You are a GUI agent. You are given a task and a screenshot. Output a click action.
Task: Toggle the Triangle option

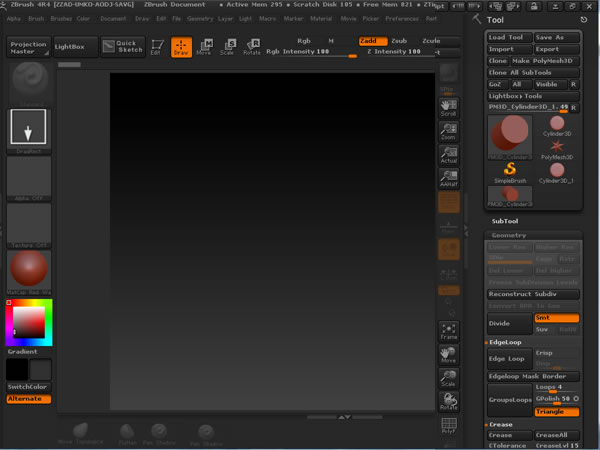point(557,412)
